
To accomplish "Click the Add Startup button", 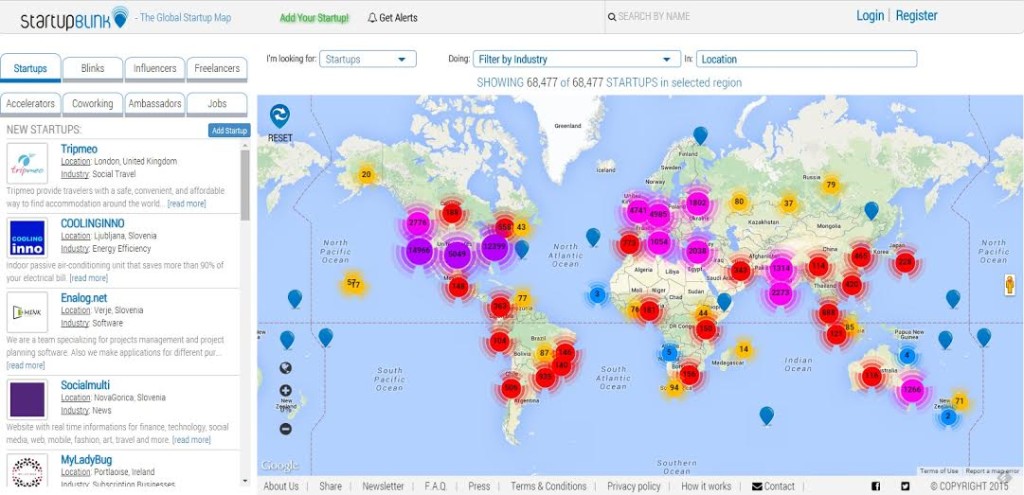I will tap(229, 131).
